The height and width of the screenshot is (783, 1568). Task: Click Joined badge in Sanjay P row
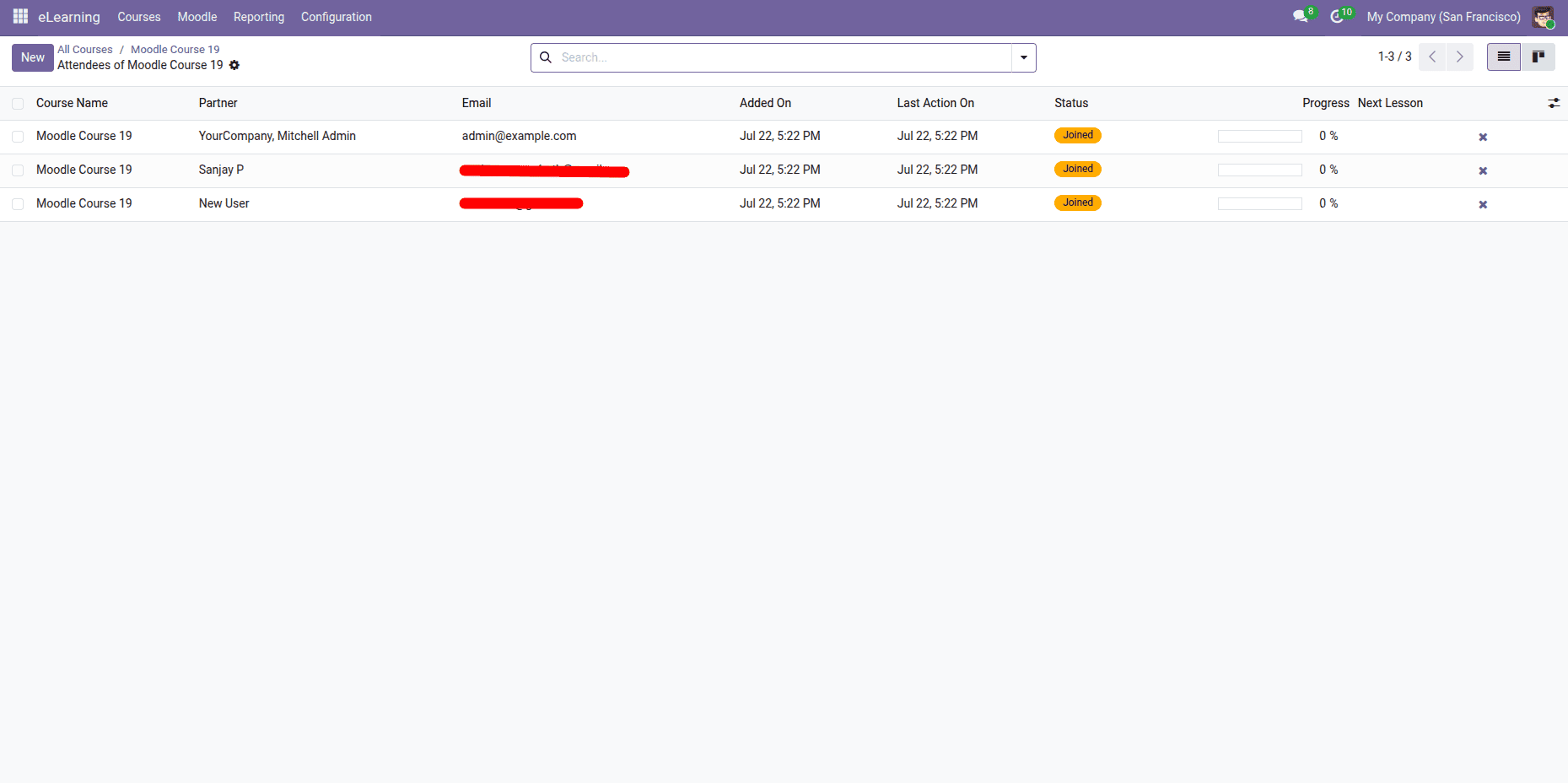[1078, 169]
